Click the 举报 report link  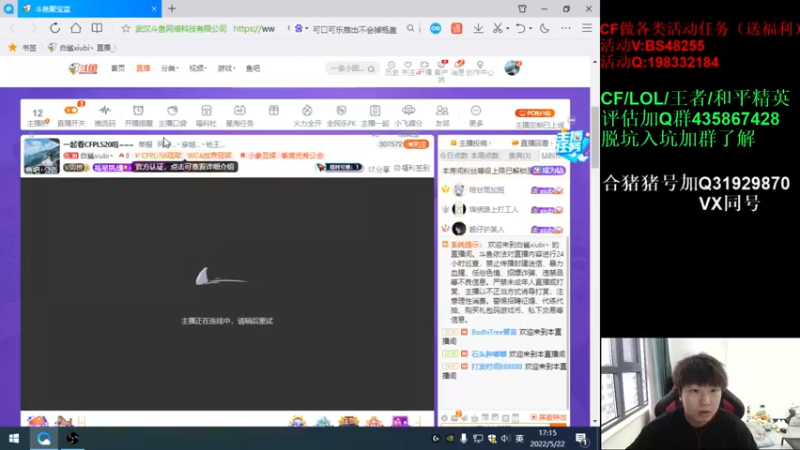pos(145,145)
